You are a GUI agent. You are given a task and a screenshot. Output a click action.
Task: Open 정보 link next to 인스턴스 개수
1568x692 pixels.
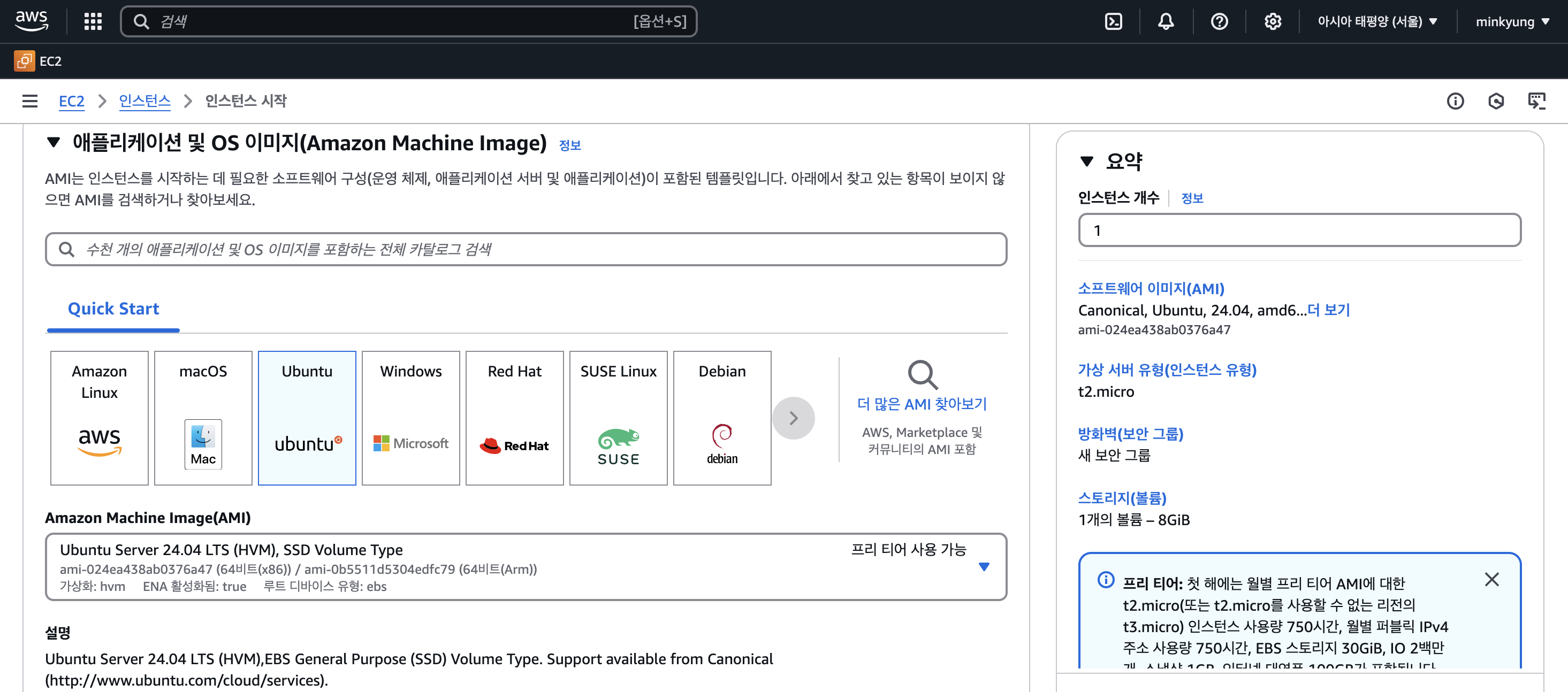tap(1192, 198)
